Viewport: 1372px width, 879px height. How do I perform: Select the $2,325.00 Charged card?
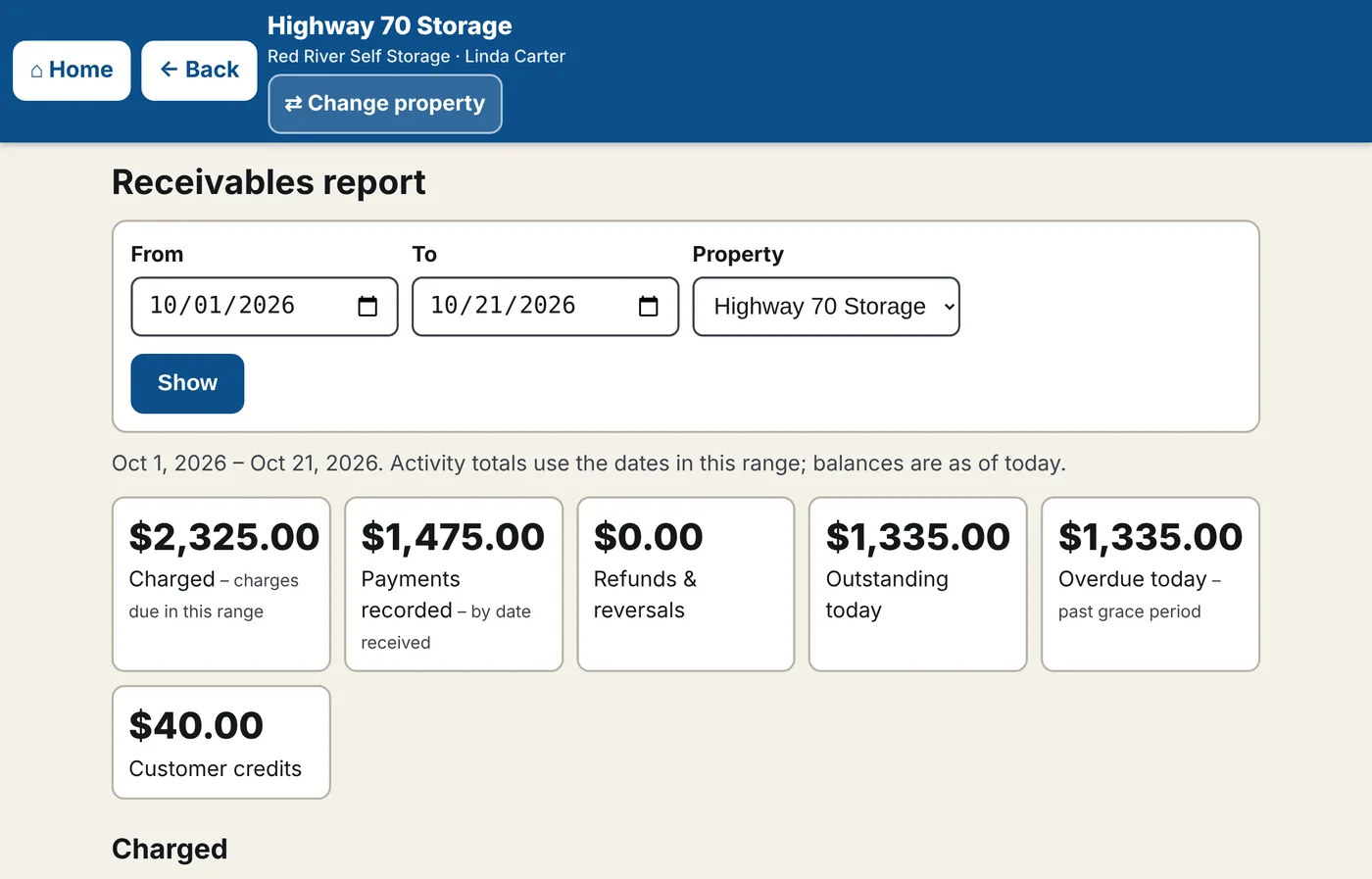point(221,584)
